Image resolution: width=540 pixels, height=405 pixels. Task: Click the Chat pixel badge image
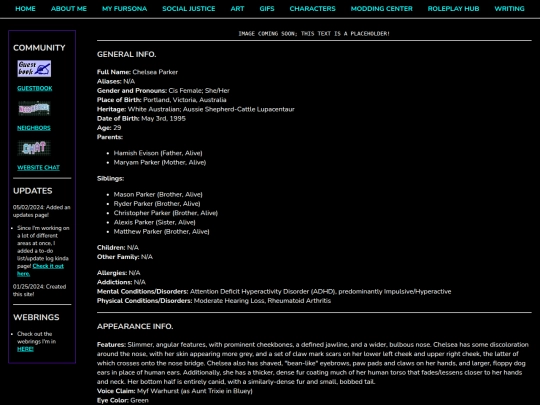(x=34, y=148)
